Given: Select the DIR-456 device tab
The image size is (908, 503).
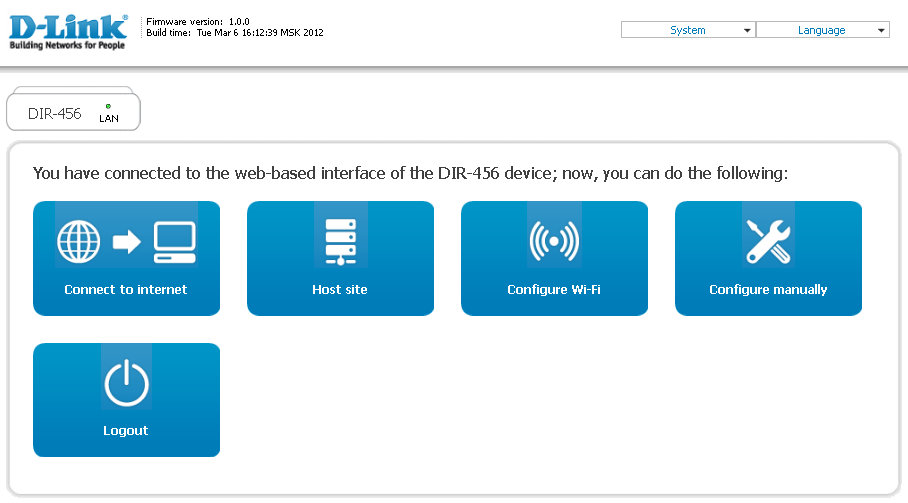Looking at the screenshot, I should 55,114.
